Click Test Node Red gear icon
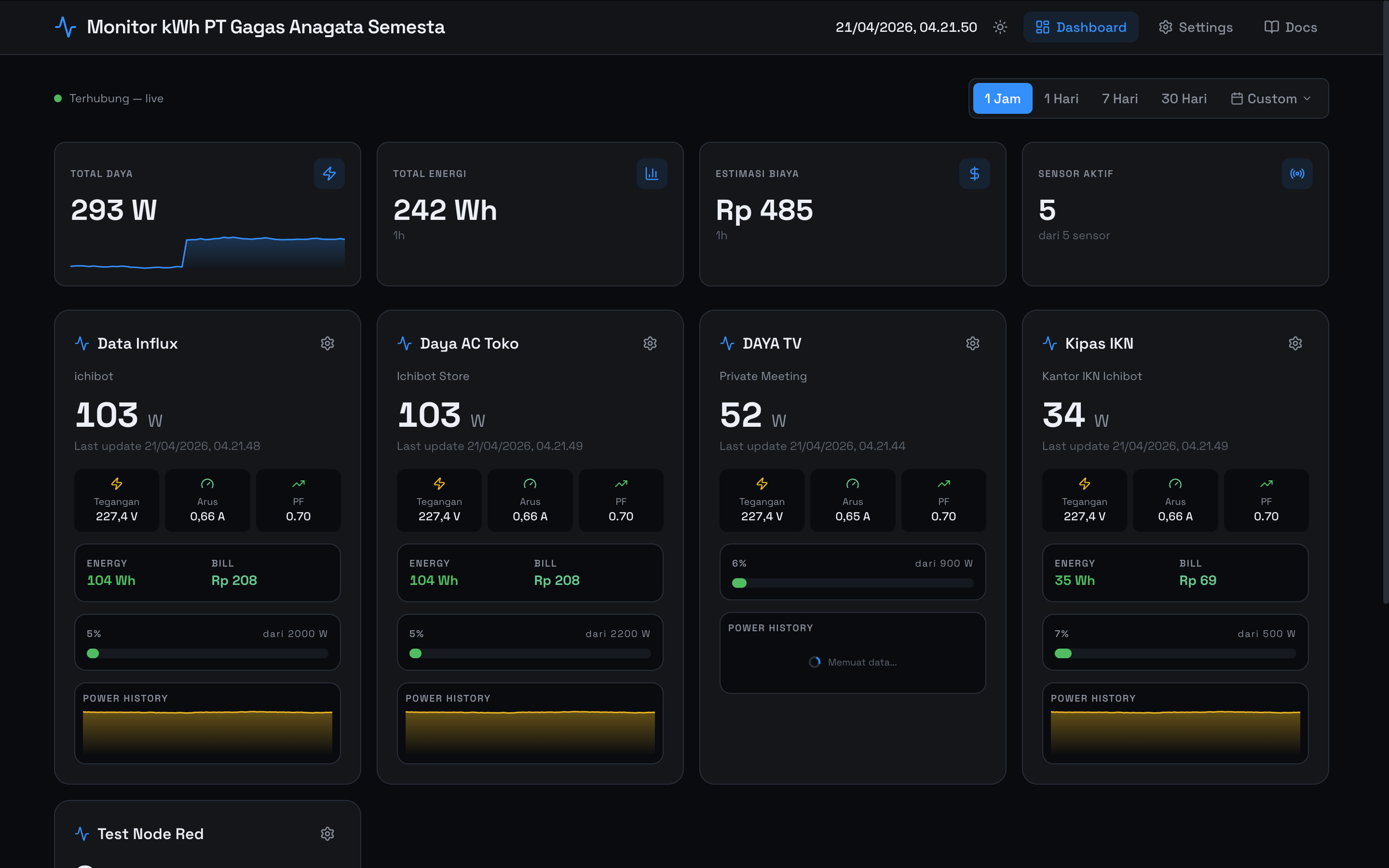Viewport: 1389px width, 868px height. pyautogui.click(x=327, y=834)
